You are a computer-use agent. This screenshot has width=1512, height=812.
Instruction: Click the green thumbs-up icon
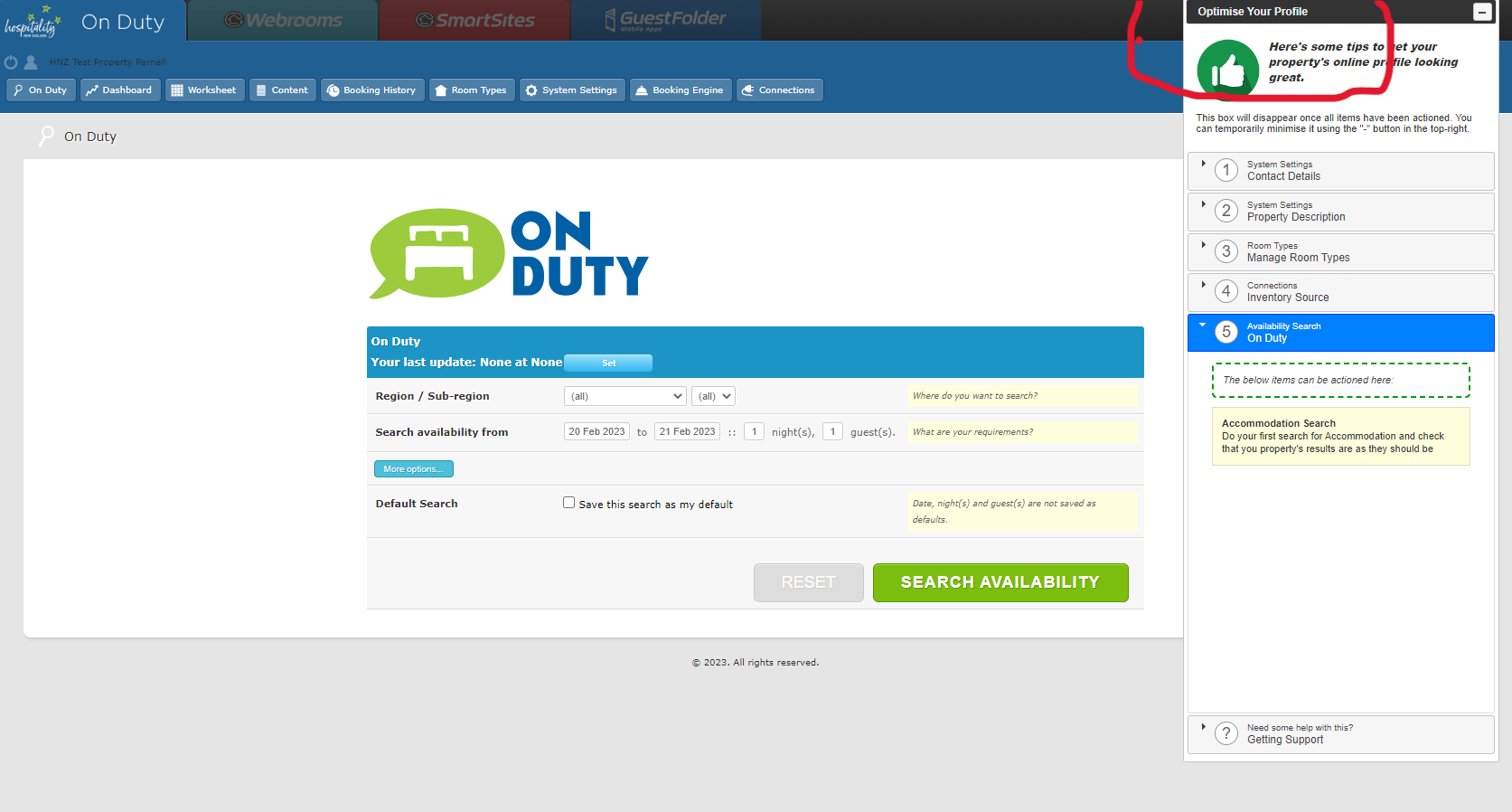(1227, 70)
